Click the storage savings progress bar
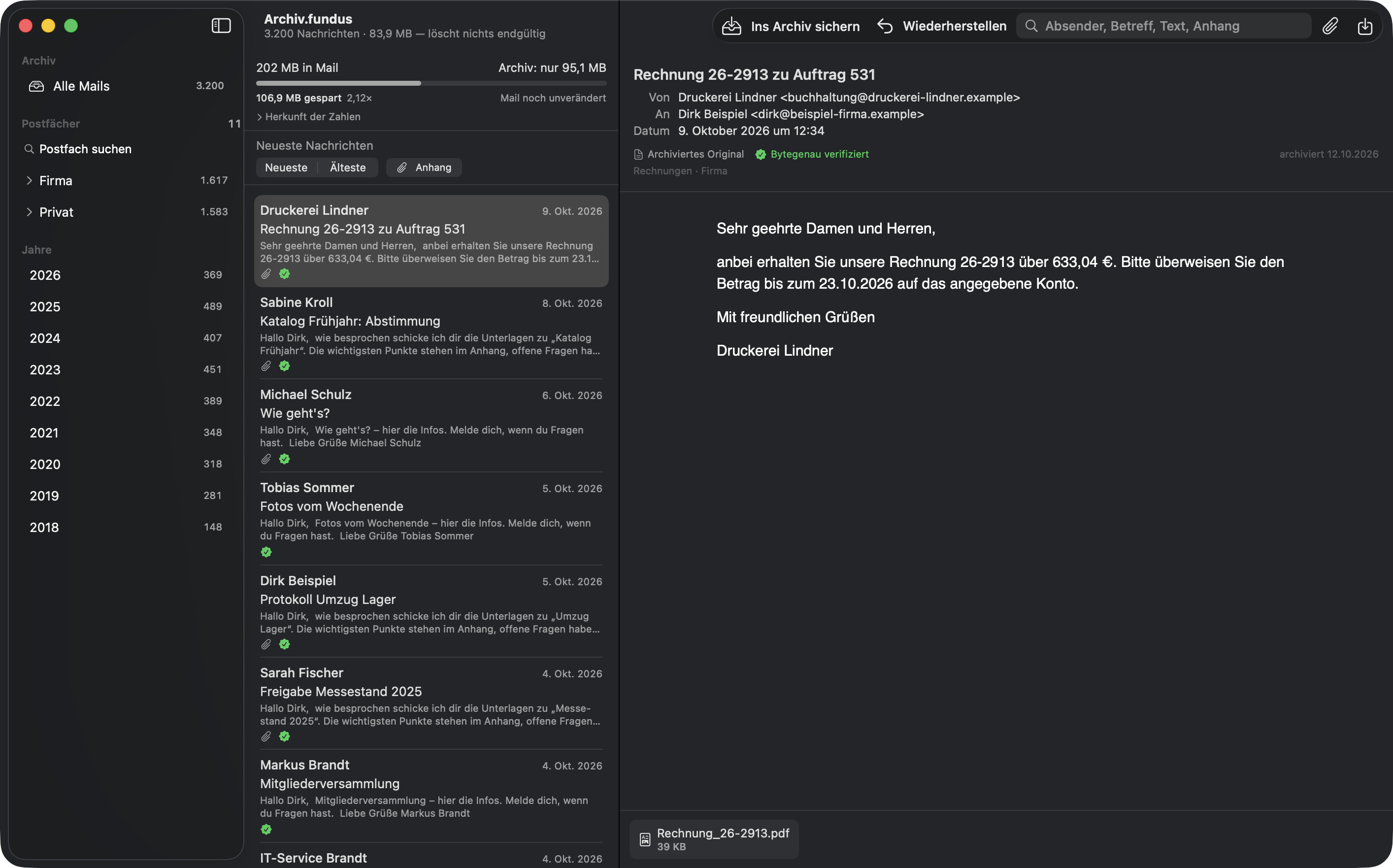 click(431, 83)
